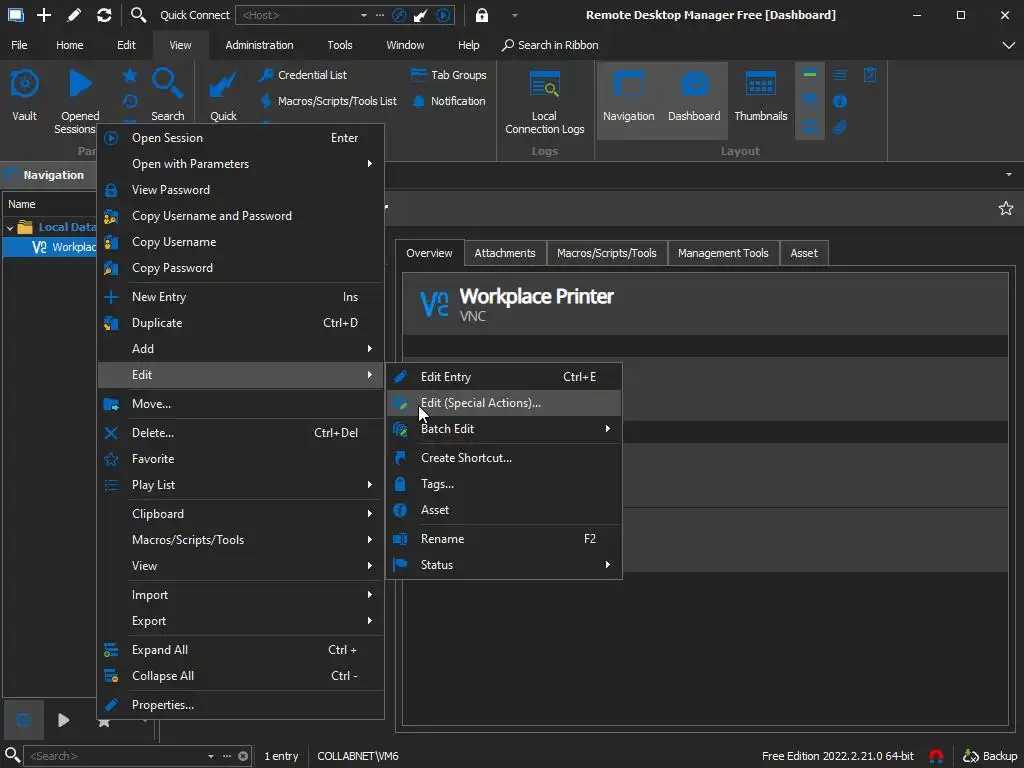
Task: Open Tags... from Edit submenu
Action: [504, 484]
